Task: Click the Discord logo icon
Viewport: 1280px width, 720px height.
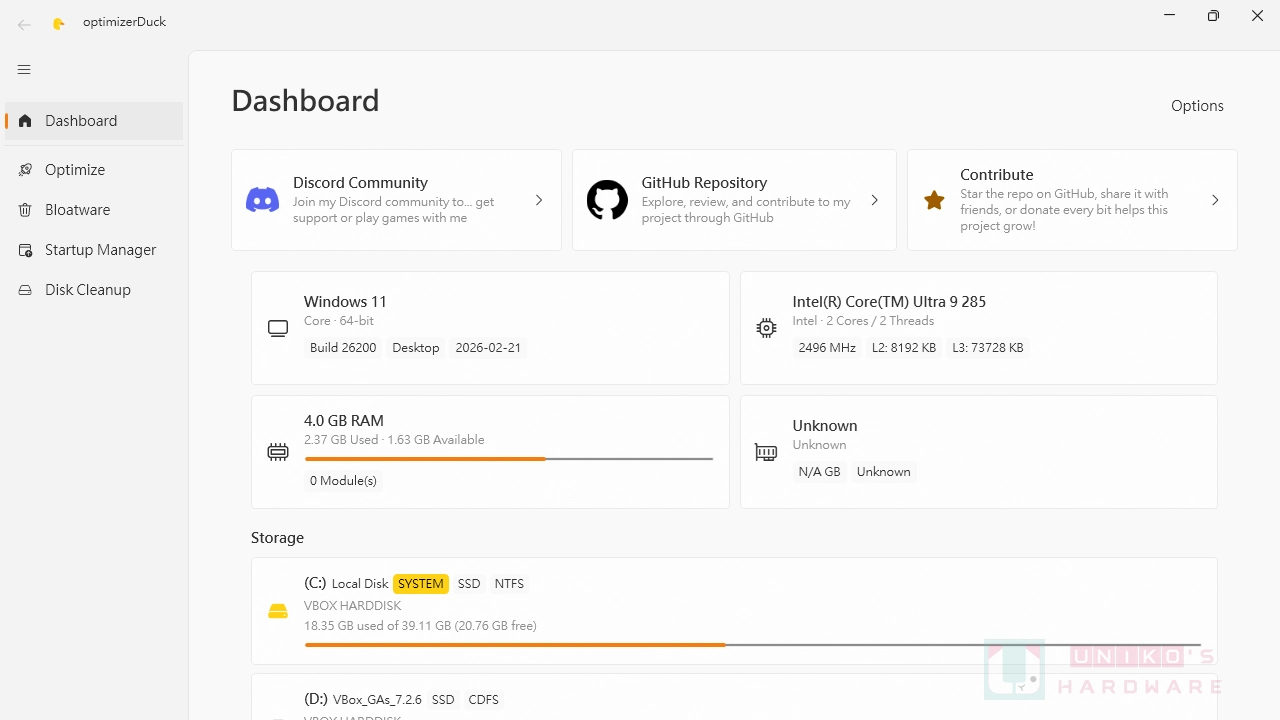Action: pos(262,200)
